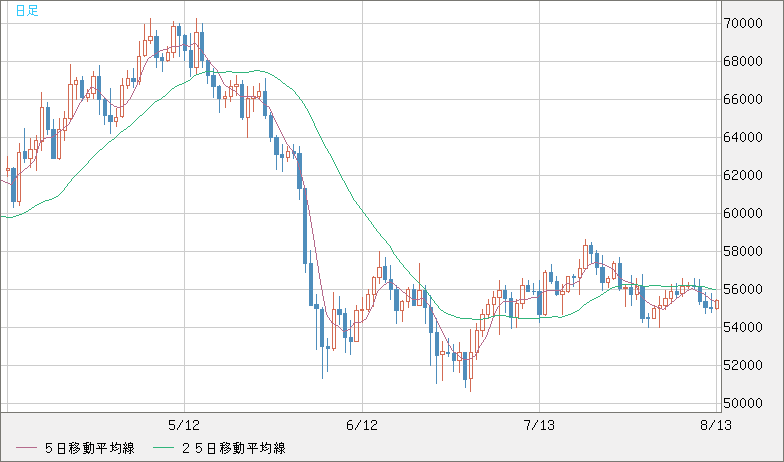Click the 52000 price axis label
The width and height of the screenshot is (784, 462).
click(x=742, y=366)
